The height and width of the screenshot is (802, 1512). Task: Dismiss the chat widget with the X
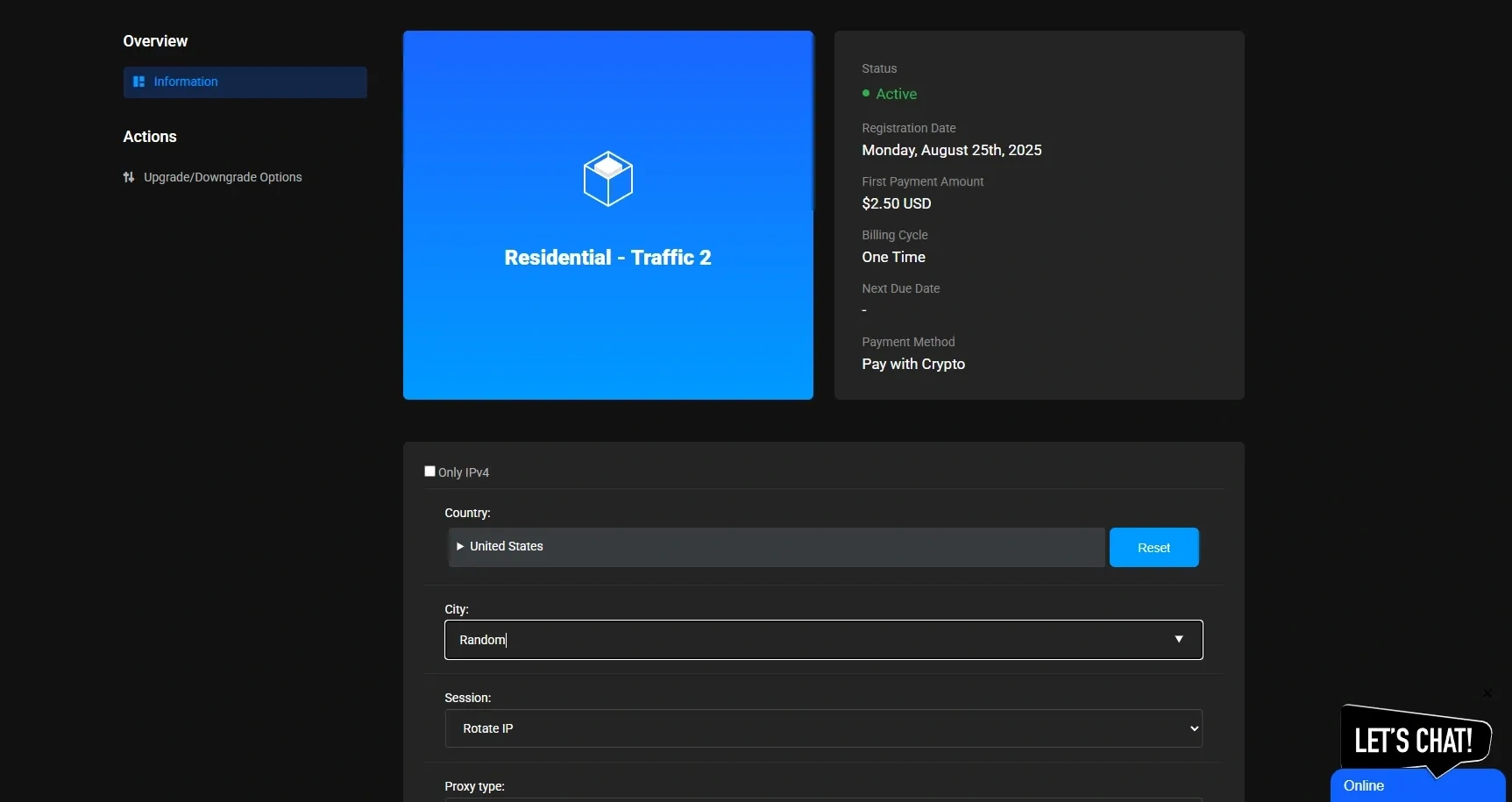[x=1487, y=693]
